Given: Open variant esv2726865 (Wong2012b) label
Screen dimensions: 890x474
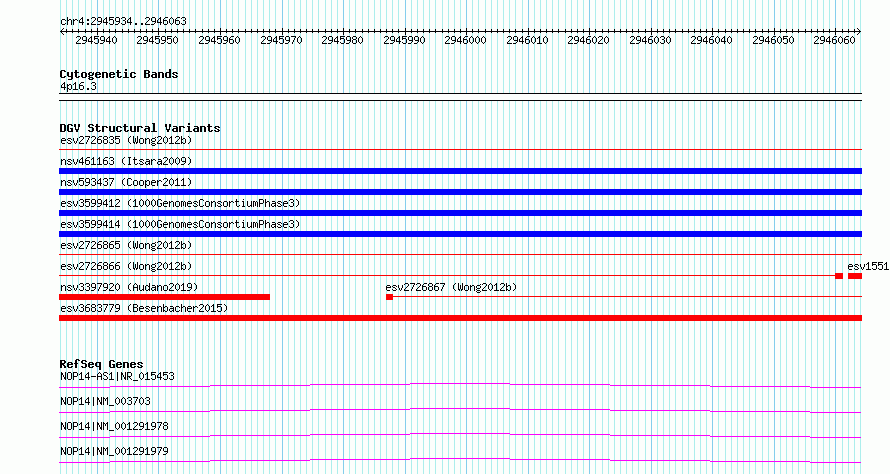Looking at the screenshot, I should (x=126, y=245).
